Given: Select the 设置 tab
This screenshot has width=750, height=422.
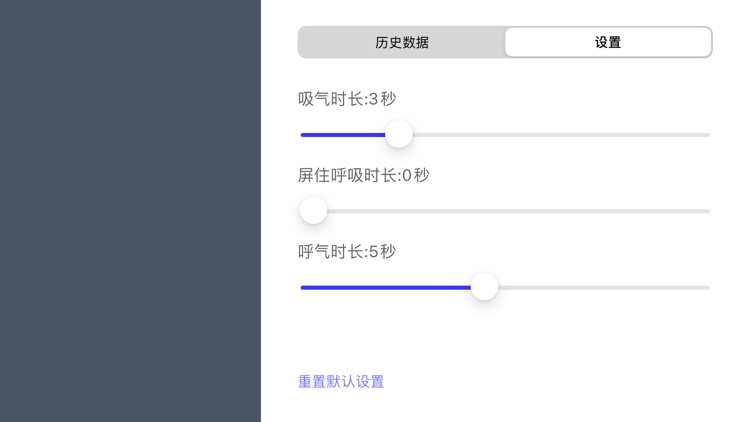Looking at the screenshot, I should (608, 43).
